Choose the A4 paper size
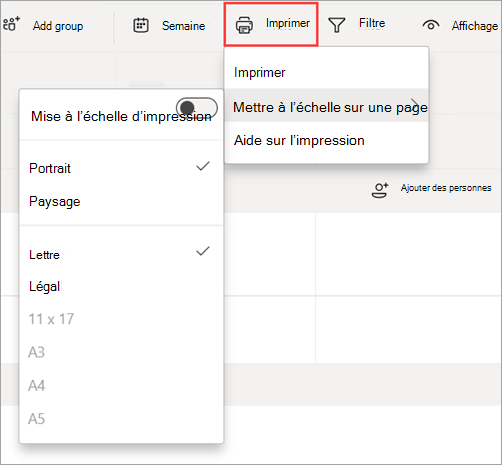Viewport: 502px width, 465px height. pos(121,386)
